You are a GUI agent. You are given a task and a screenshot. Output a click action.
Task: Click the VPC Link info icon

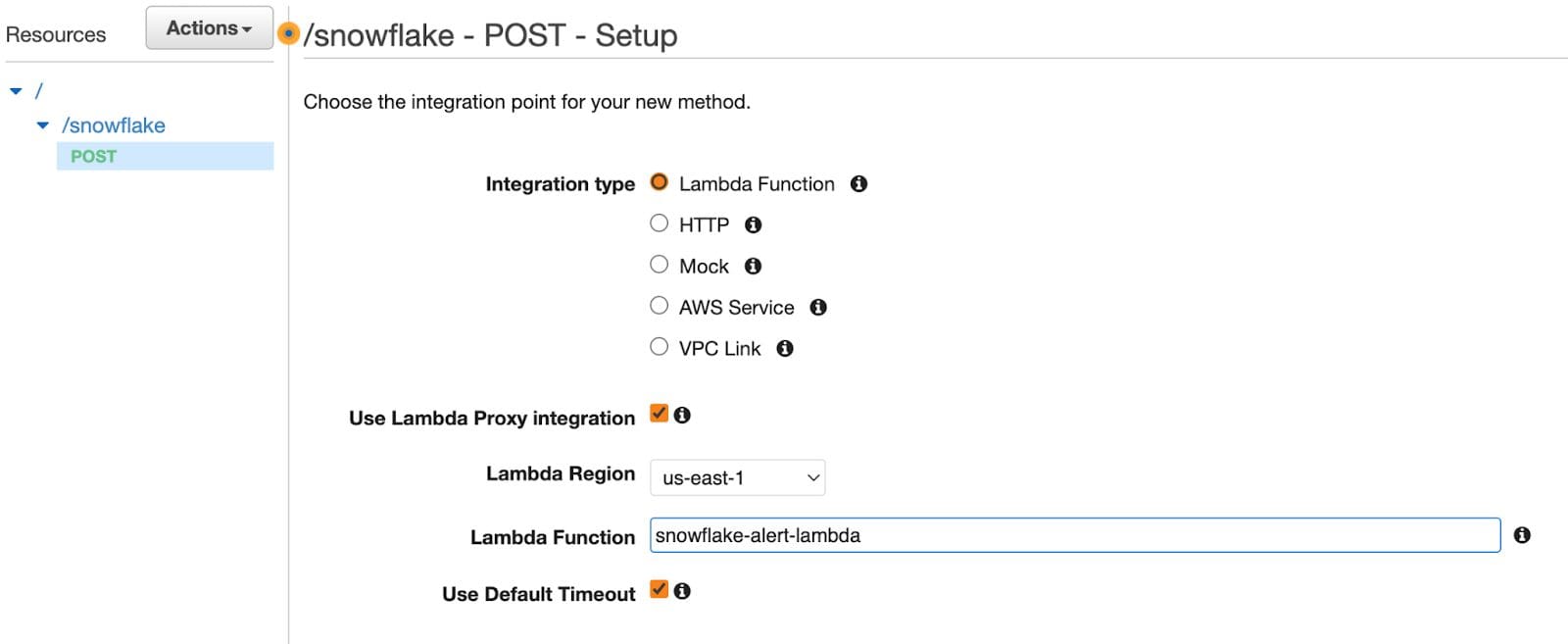coord(784,348)
